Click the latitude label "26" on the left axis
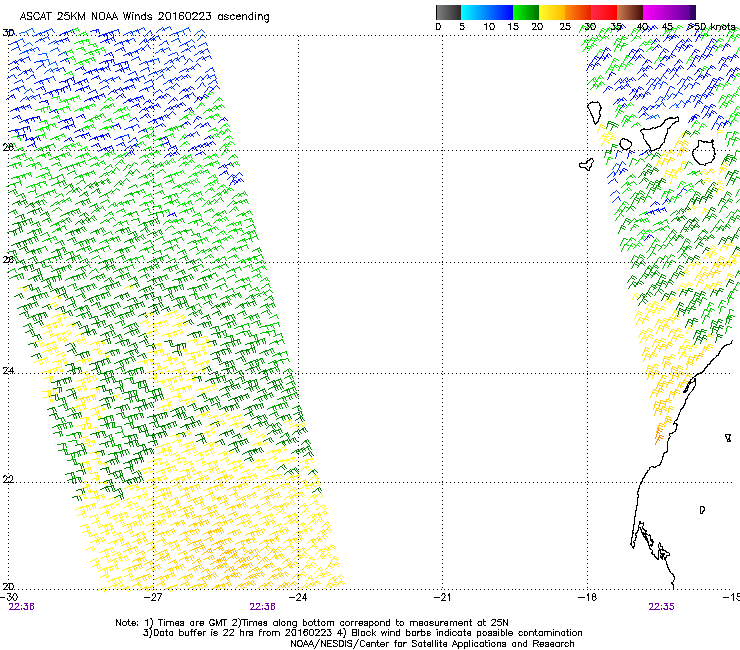 [8, 259]
